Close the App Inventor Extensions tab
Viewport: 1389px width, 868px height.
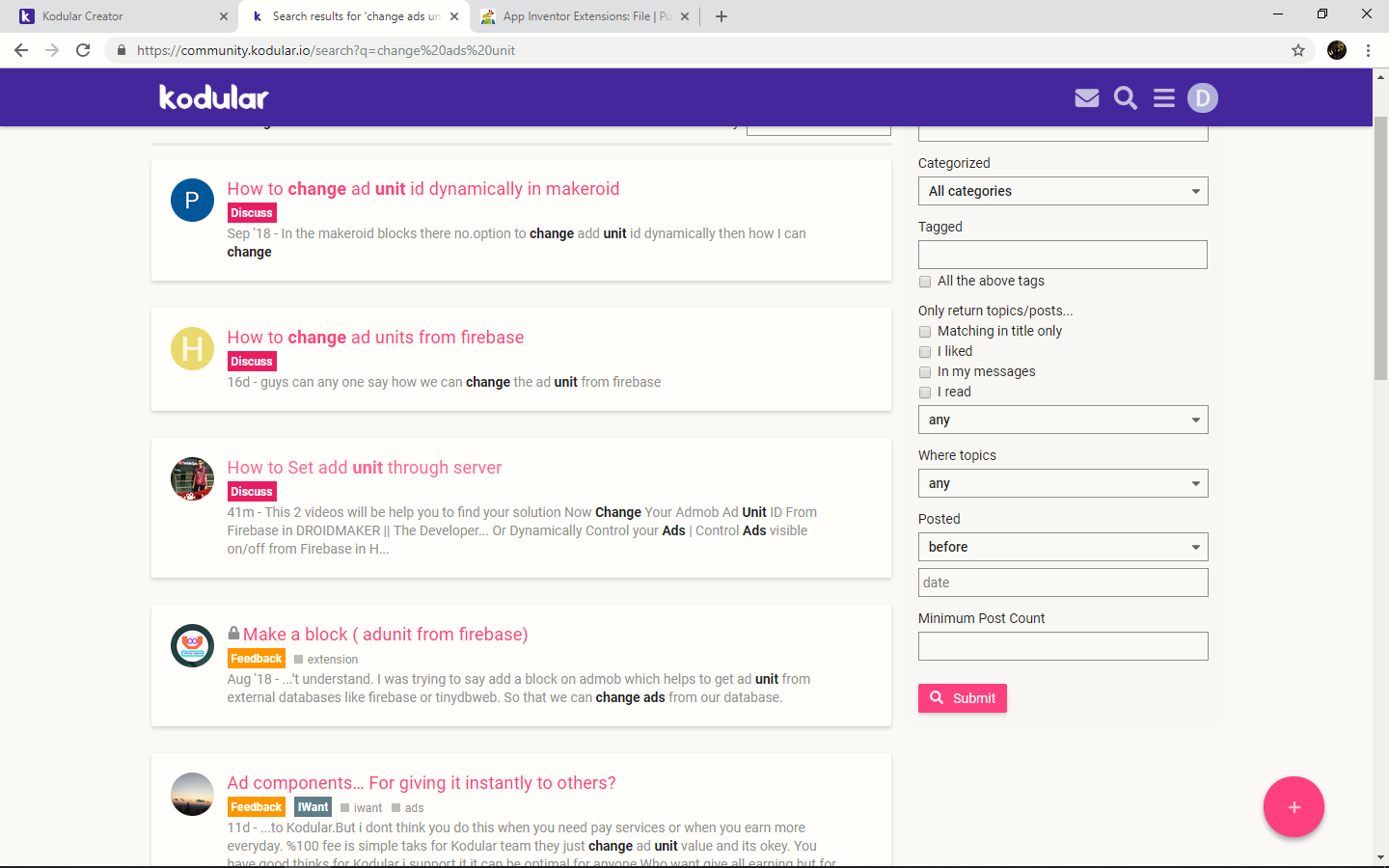tap(685, 16)
